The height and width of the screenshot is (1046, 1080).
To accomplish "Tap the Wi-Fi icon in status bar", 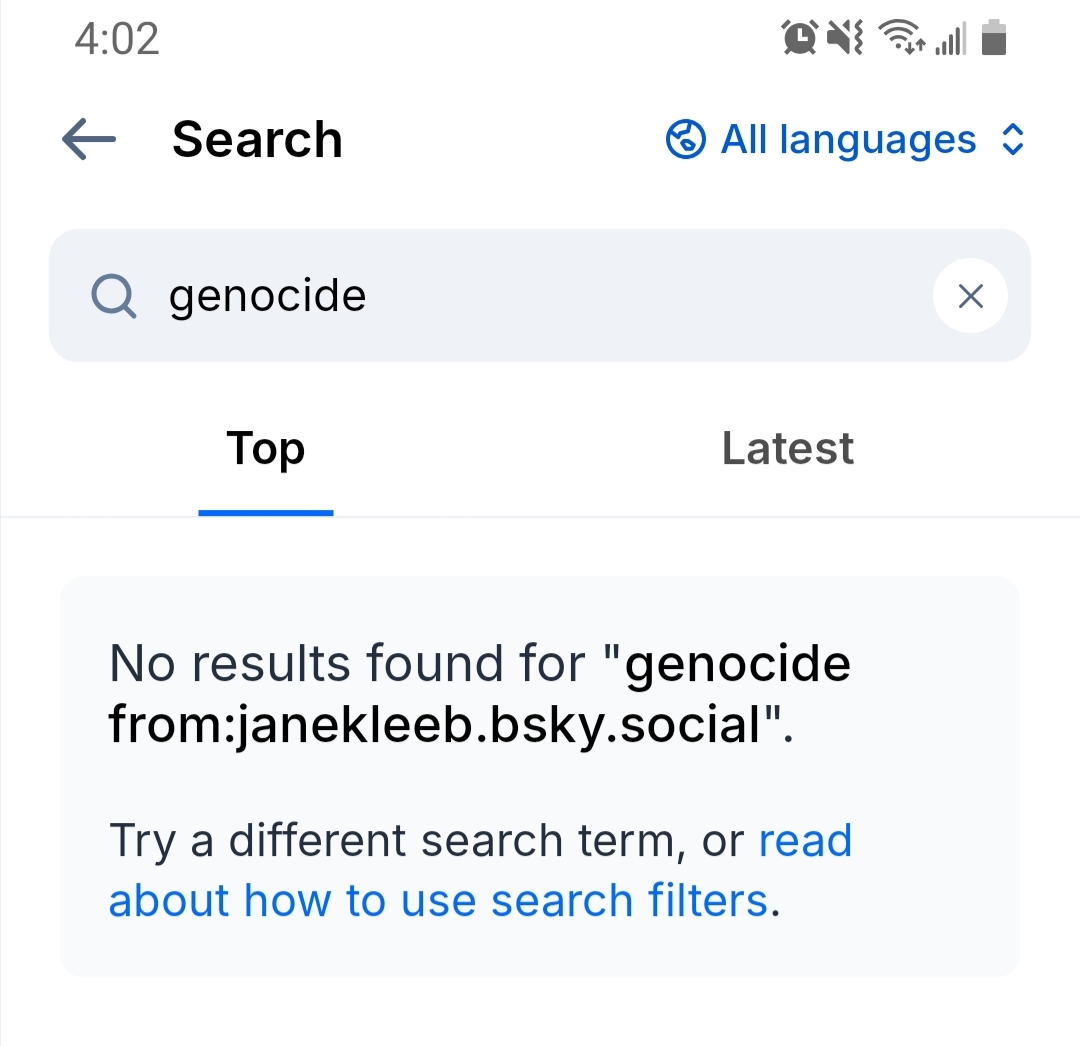I will pos(900,39).
